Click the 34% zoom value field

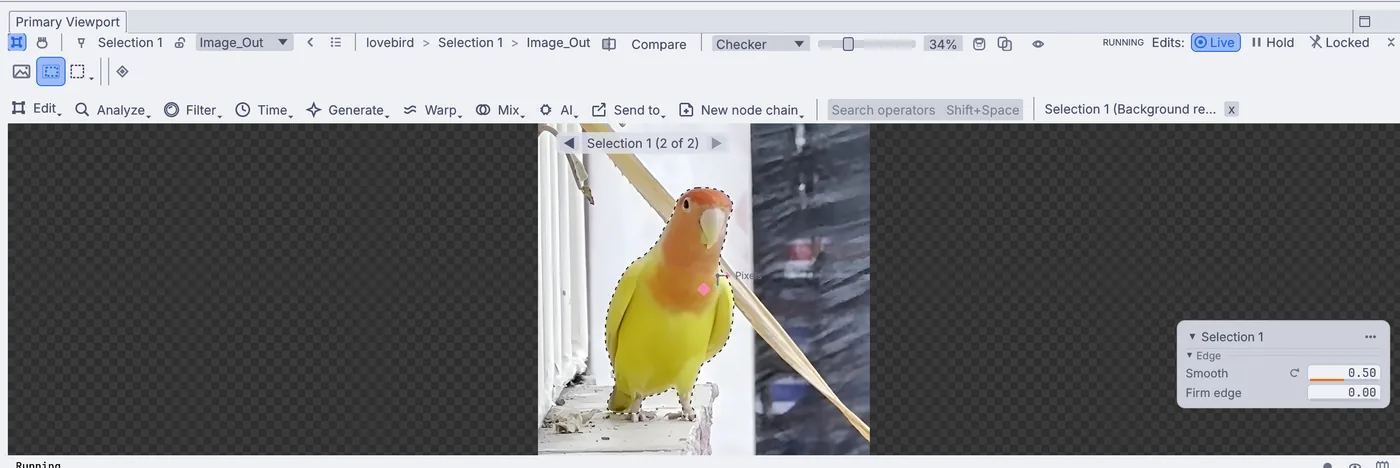click(x=942, y=44)
